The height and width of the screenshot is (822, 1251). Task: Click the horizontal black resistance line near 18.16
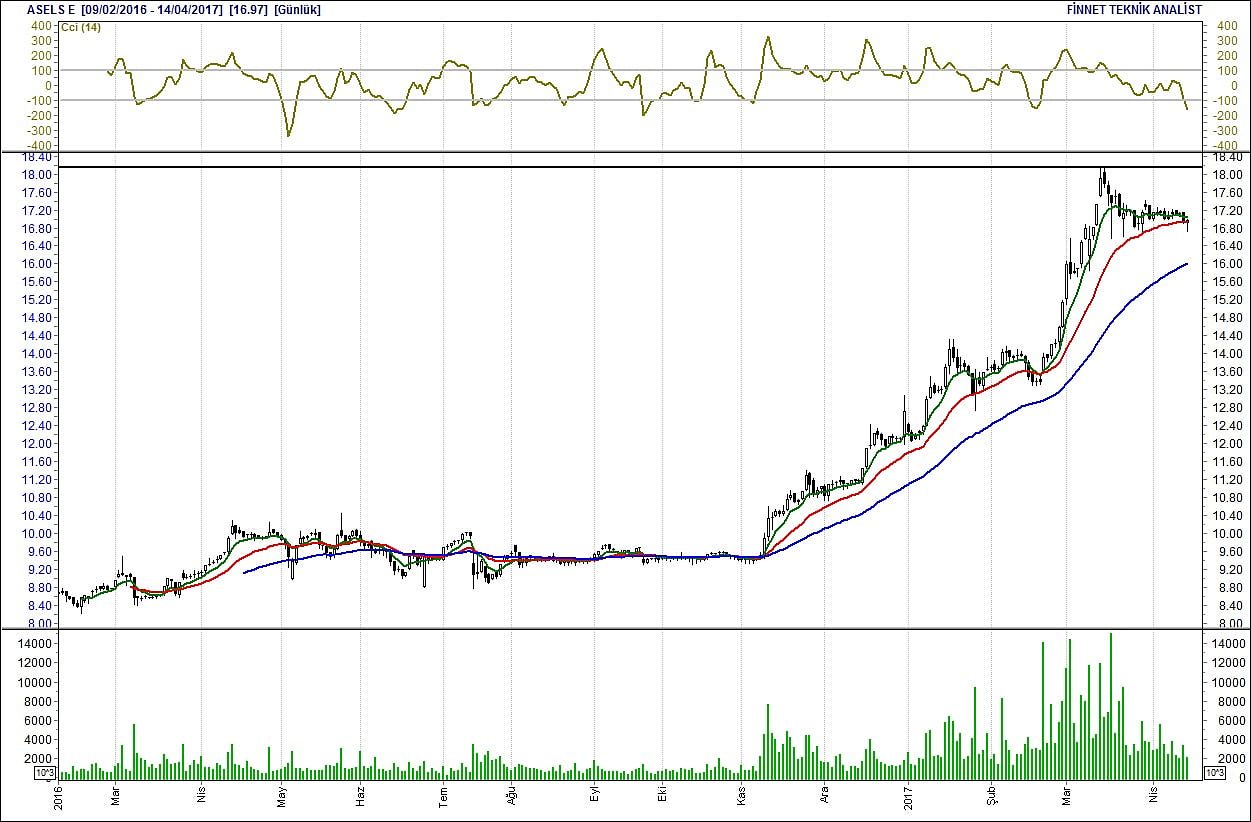point(630,167)
